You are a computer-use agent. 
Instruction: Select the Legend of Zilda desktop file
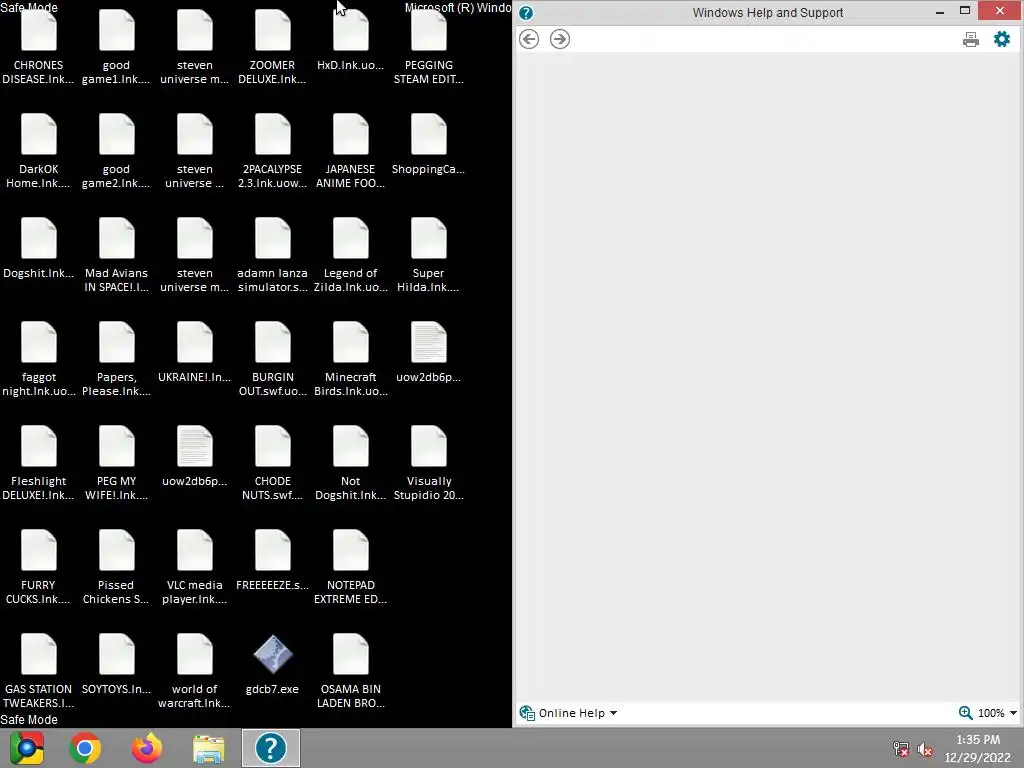(351, 255)
